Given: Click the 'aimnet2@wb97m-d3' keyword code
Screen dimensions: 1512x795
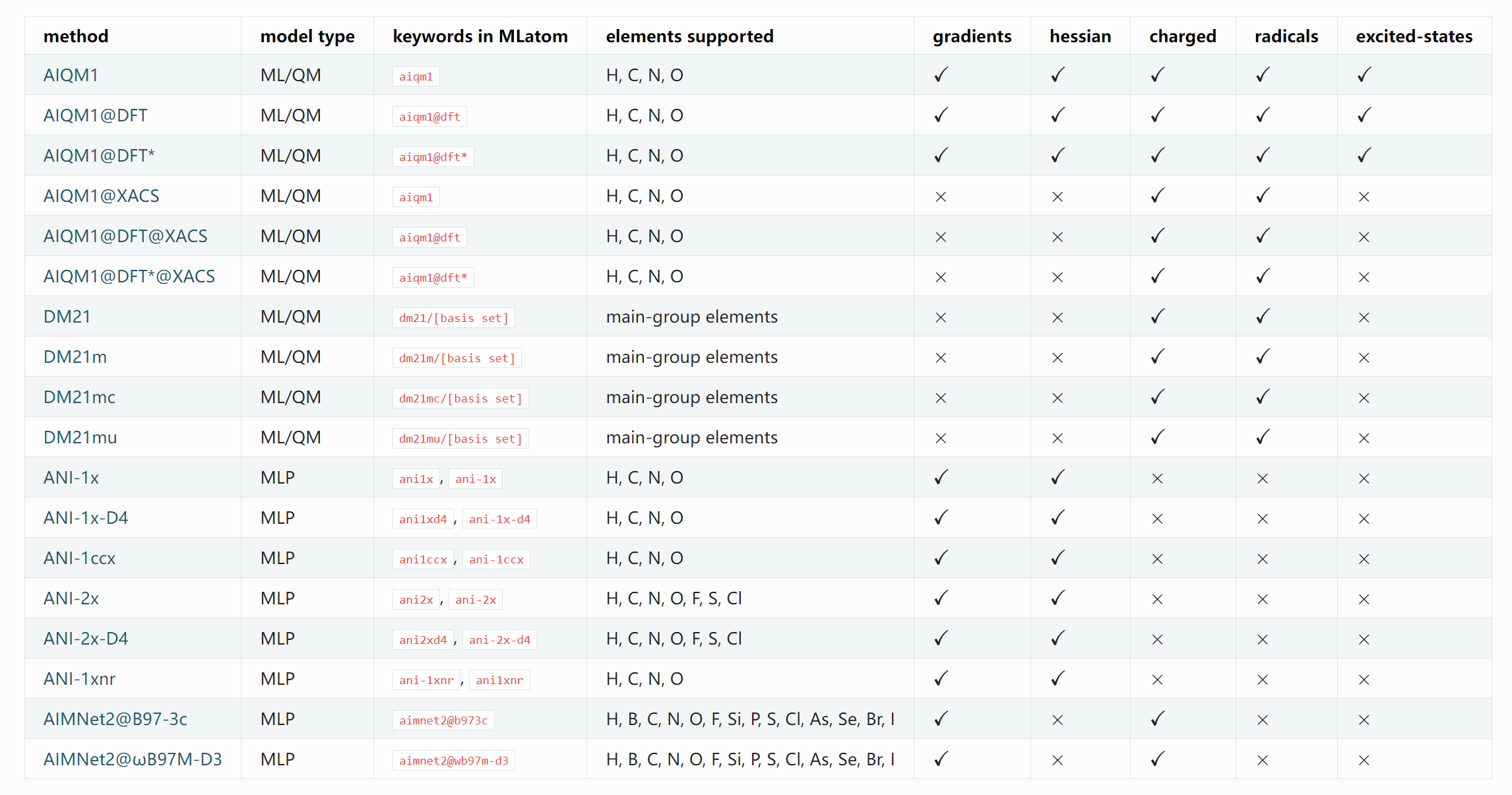Looking at the screenshot, I should tap(454, 761).
